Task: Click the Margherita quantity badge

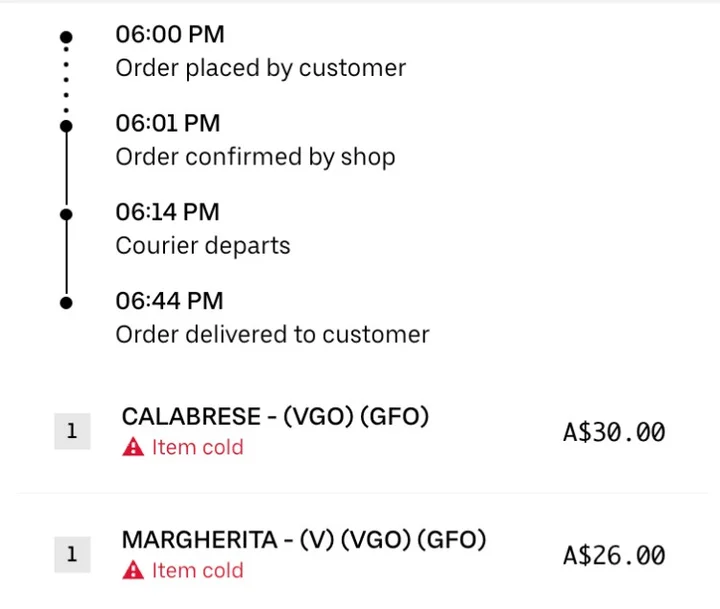Action: (72, 554)
